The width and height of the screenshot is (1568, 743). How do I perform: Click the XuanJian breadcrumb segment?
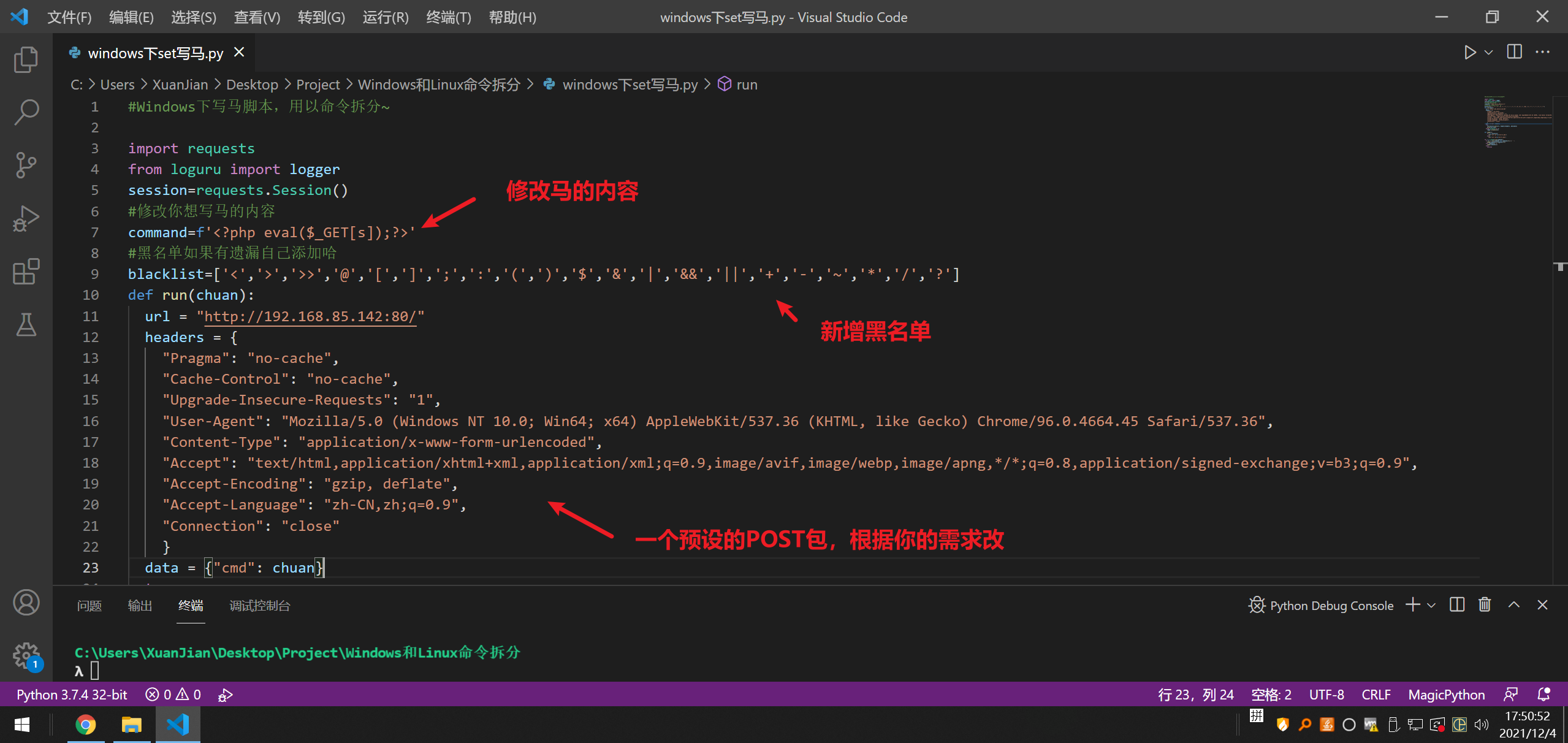click(180, 85)
